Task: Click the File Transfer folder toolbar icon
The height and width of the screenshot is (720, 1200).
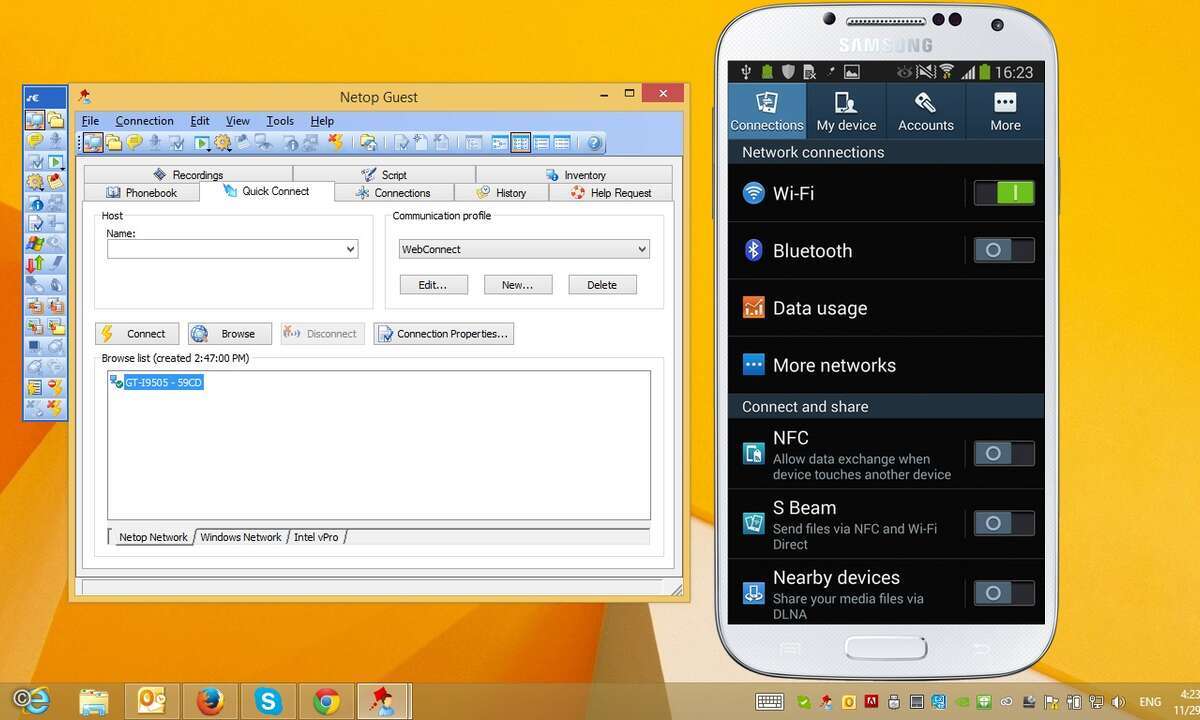Action: point(114,143)
